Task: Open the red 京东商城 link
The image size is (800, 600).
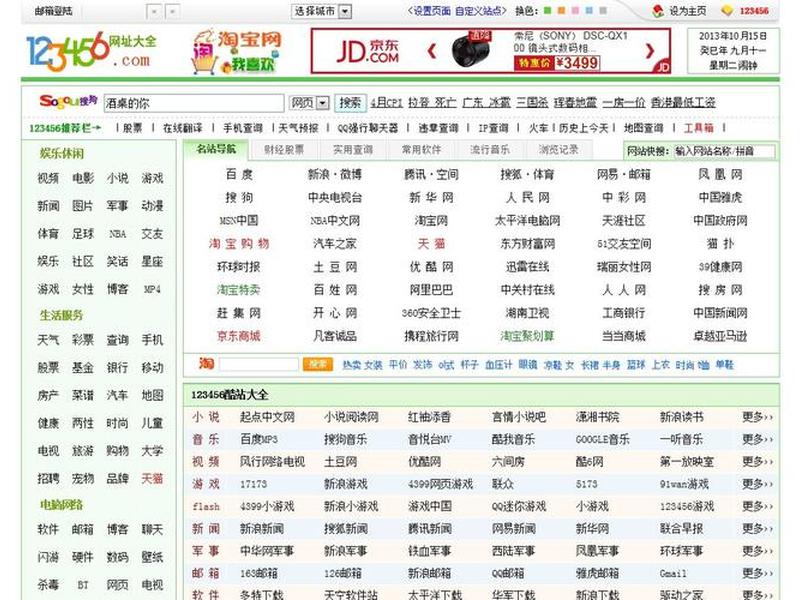Action: click(x=239, y=336)
